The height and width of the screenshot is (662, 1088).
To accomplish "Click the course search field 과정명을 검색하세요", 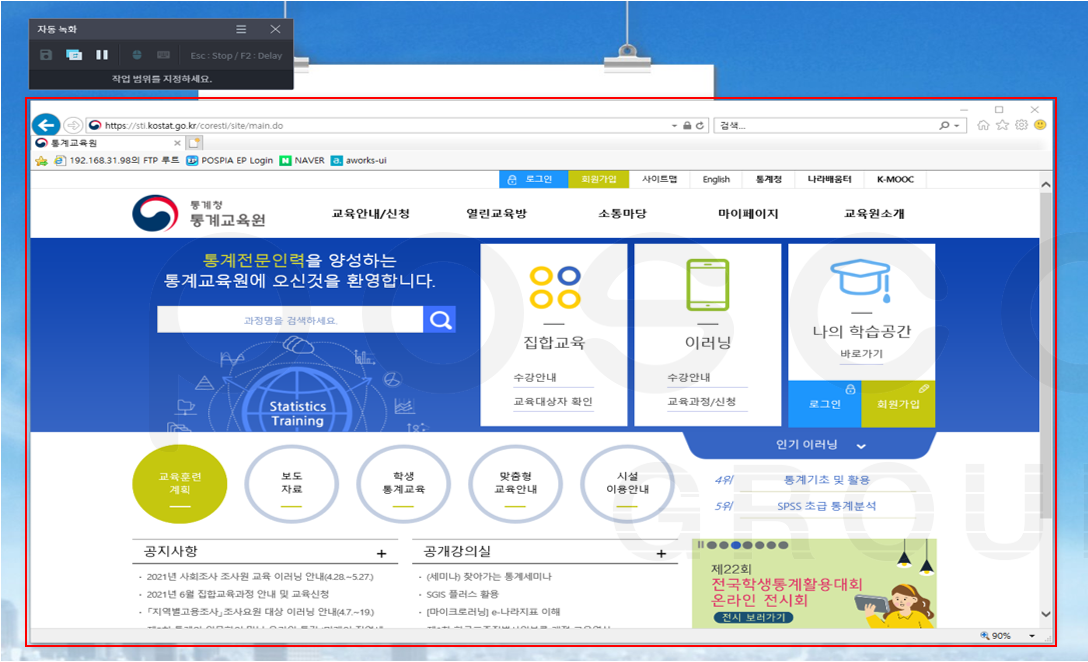I will point(290,320).
